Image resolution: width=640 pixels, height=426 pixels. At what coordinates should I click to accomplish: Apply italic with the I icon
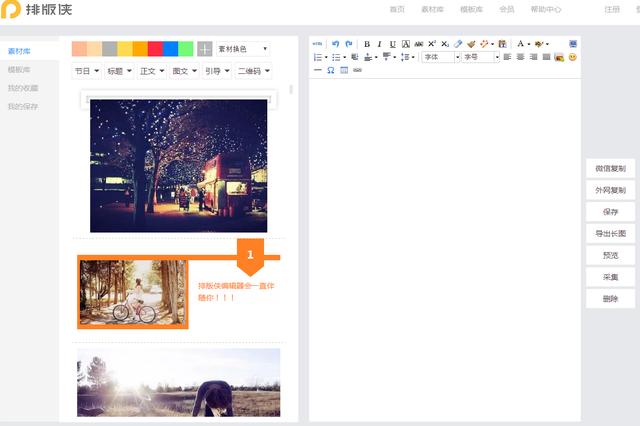[x=380, y=44]
